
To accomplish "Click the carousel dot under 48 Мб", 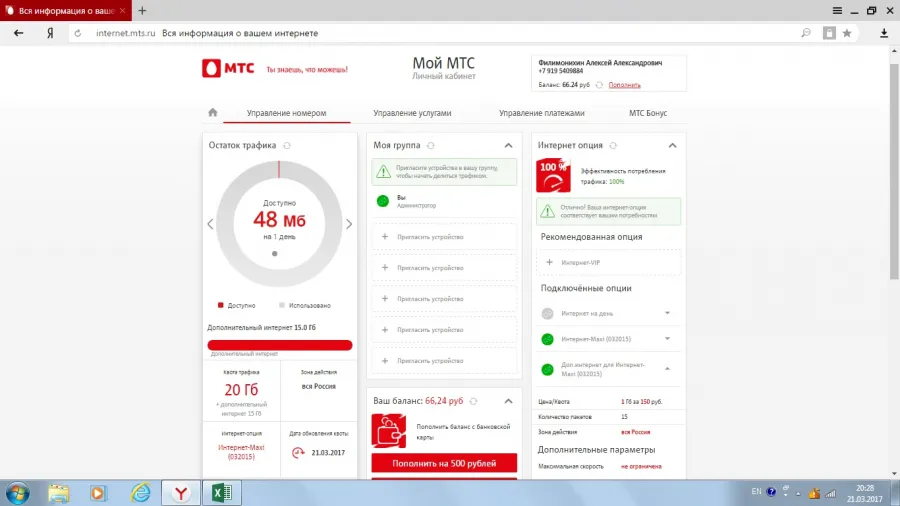I will pyautogui.click(x=275, y=254).
